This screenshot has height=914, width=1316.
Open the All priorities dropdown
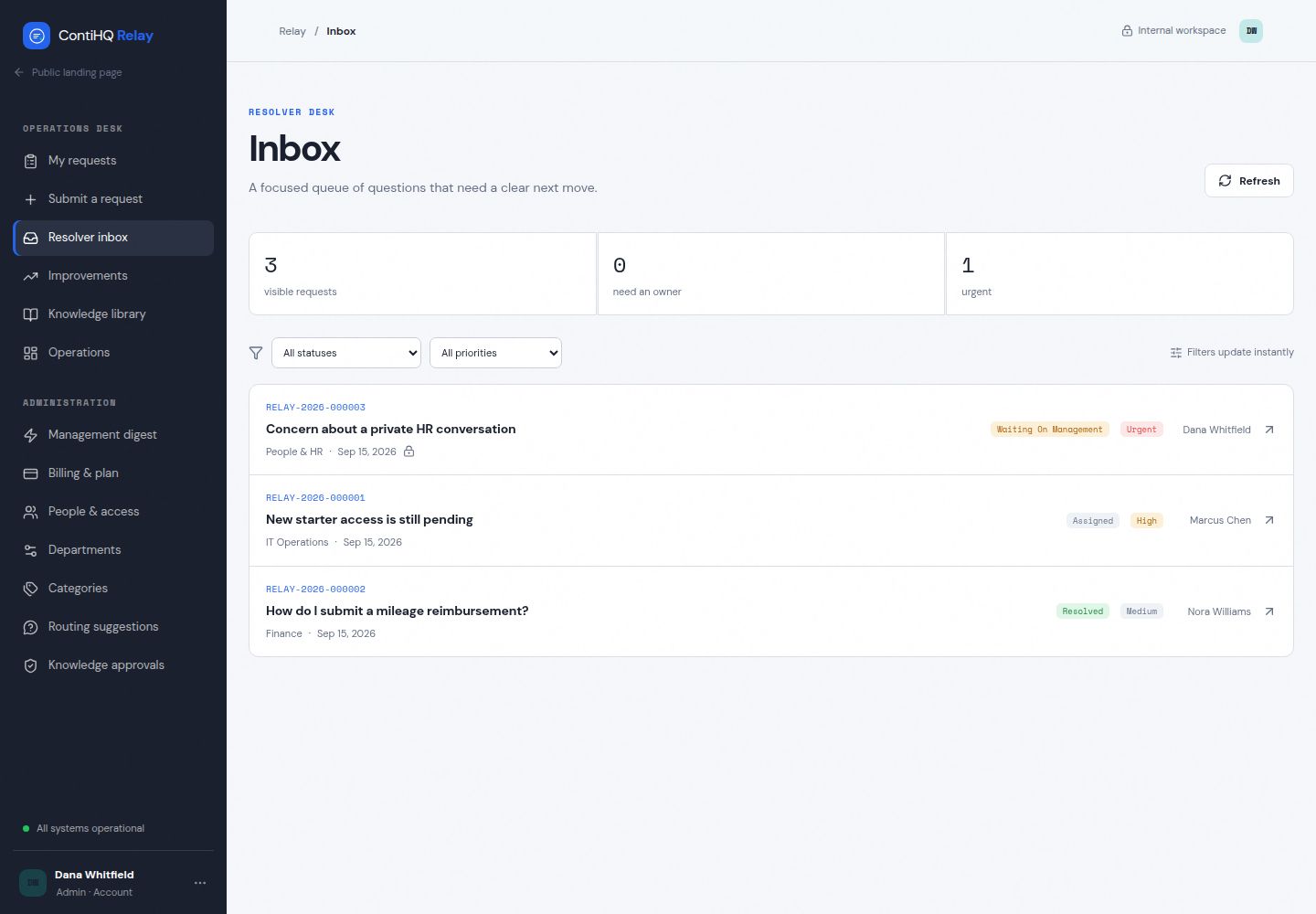tap(495, 353)
